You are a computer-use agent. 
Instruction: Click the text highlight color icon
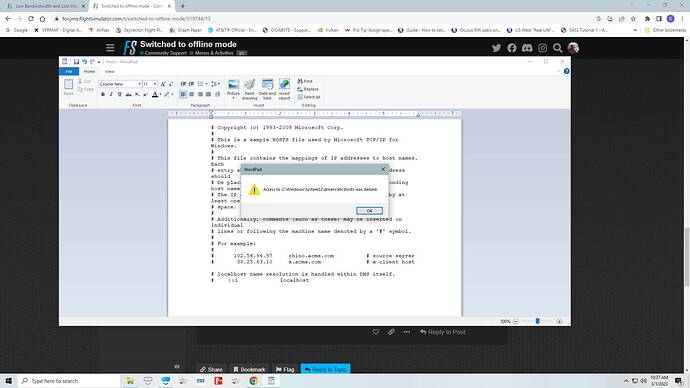click(x=167, y=95)
